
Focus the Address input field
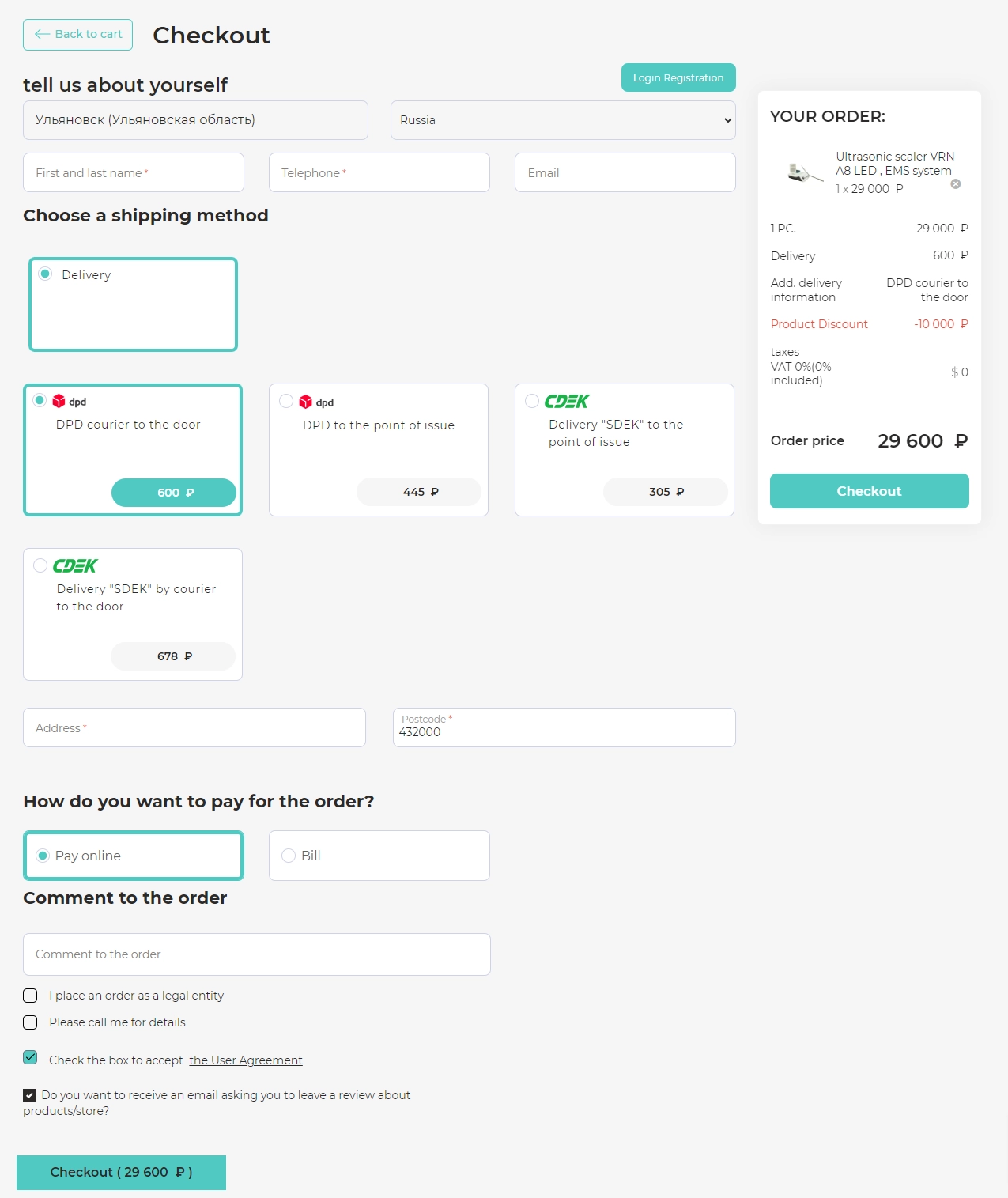tap(194, 727)
